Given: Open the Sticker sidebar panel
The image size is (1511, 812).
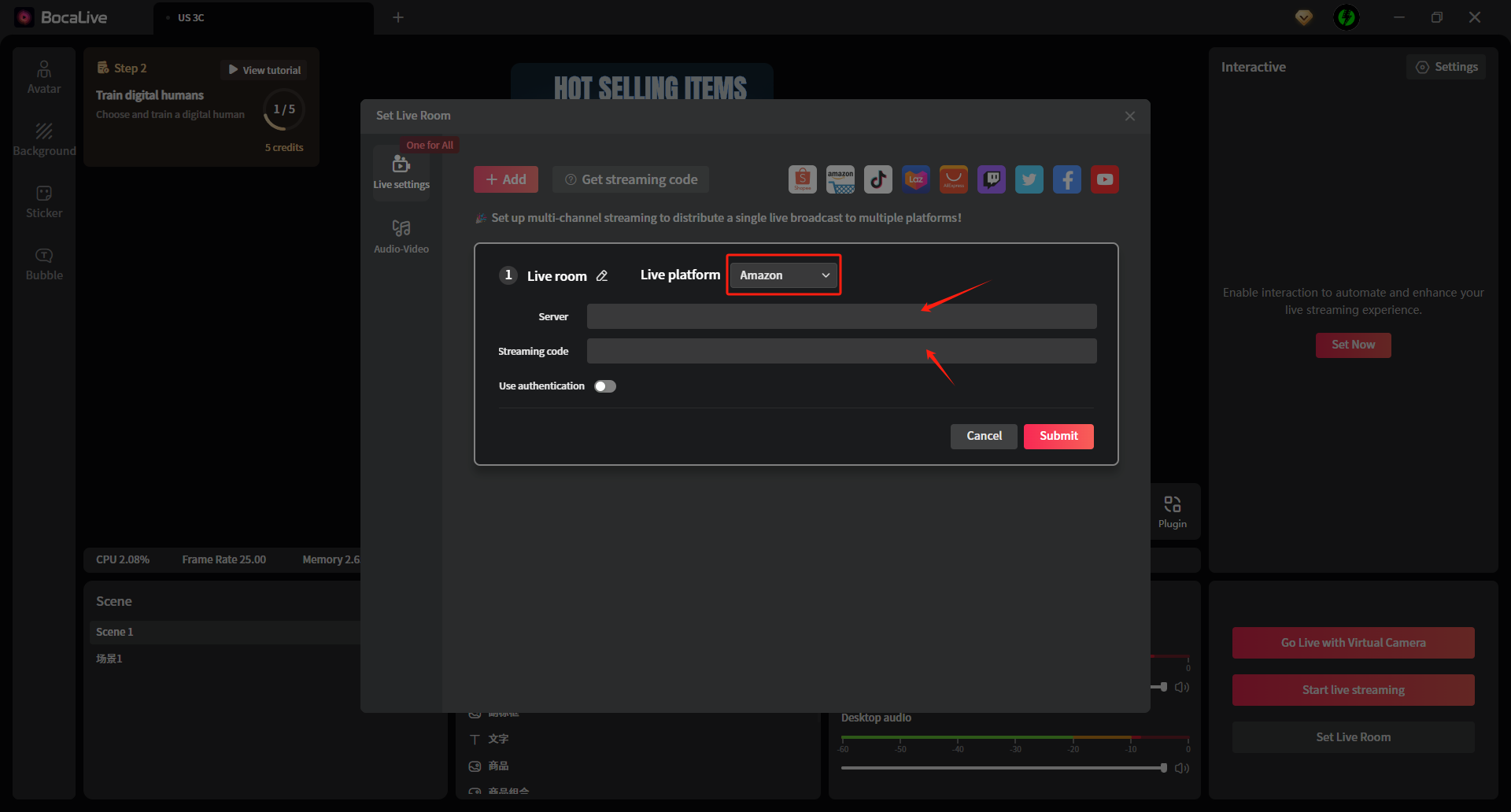Looking at the screenshot, I should pos(44,202).
